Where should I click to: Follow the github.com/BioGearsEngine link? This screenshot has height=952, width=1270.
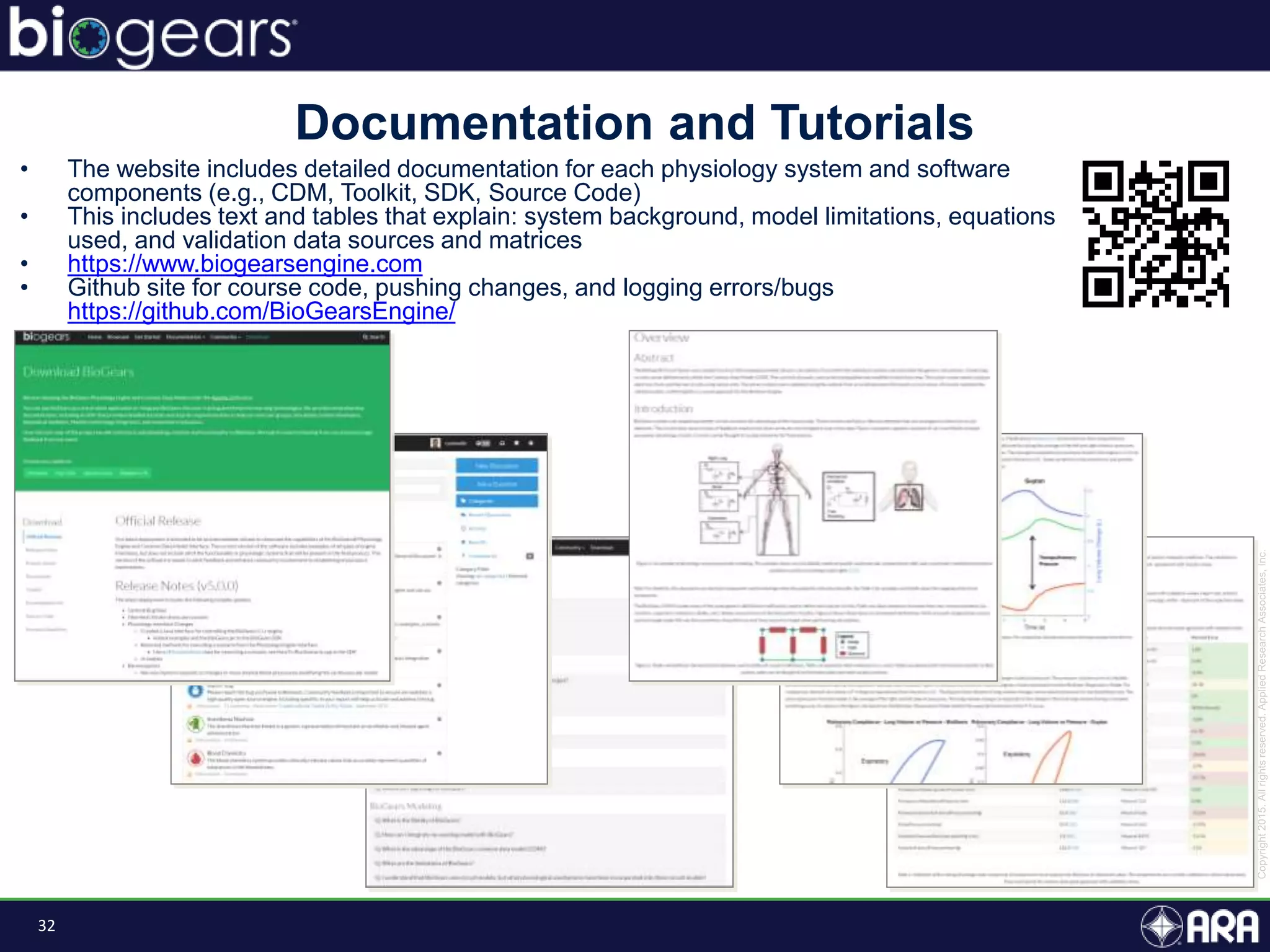(x=261, y=311)
